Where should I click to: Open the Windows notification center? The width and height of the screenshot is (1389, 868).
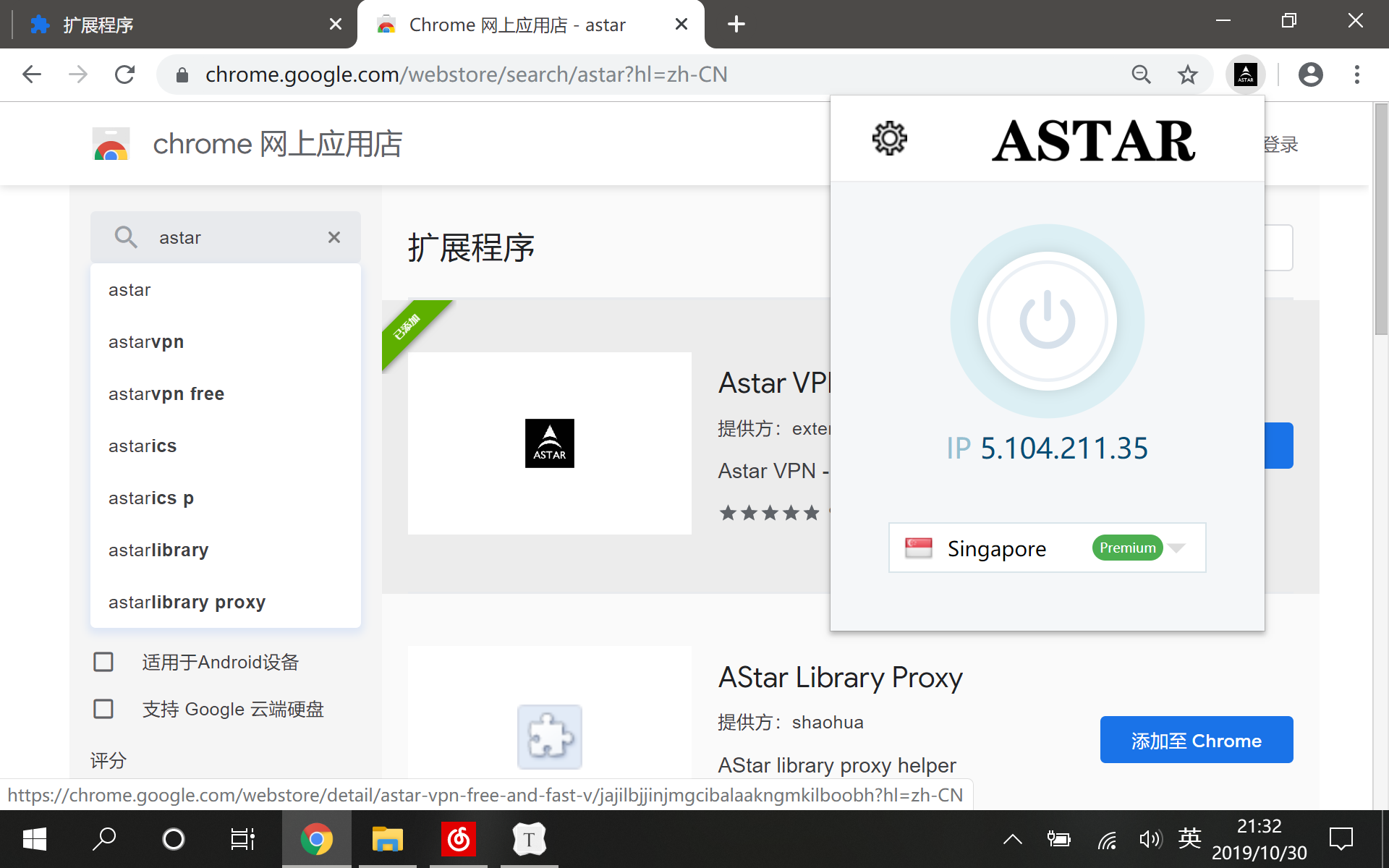click(x=1341, y=839)
